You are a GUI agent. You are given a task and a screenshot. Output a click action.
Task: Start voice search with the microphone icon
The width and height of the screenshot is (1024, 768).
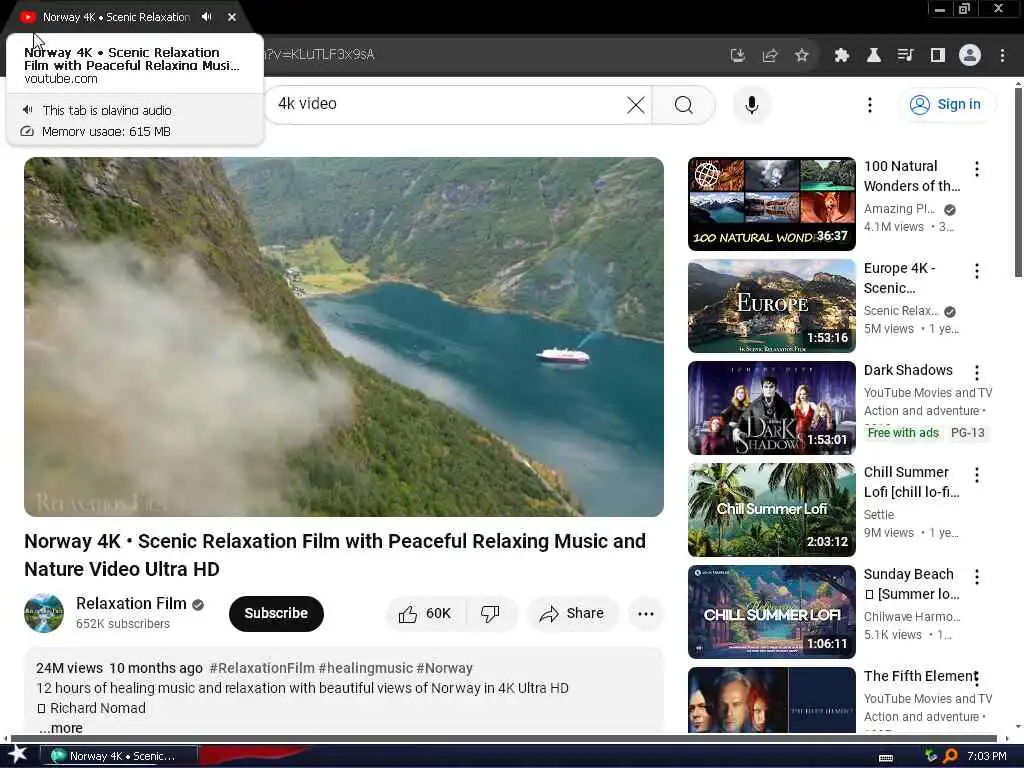pos(752,104)
